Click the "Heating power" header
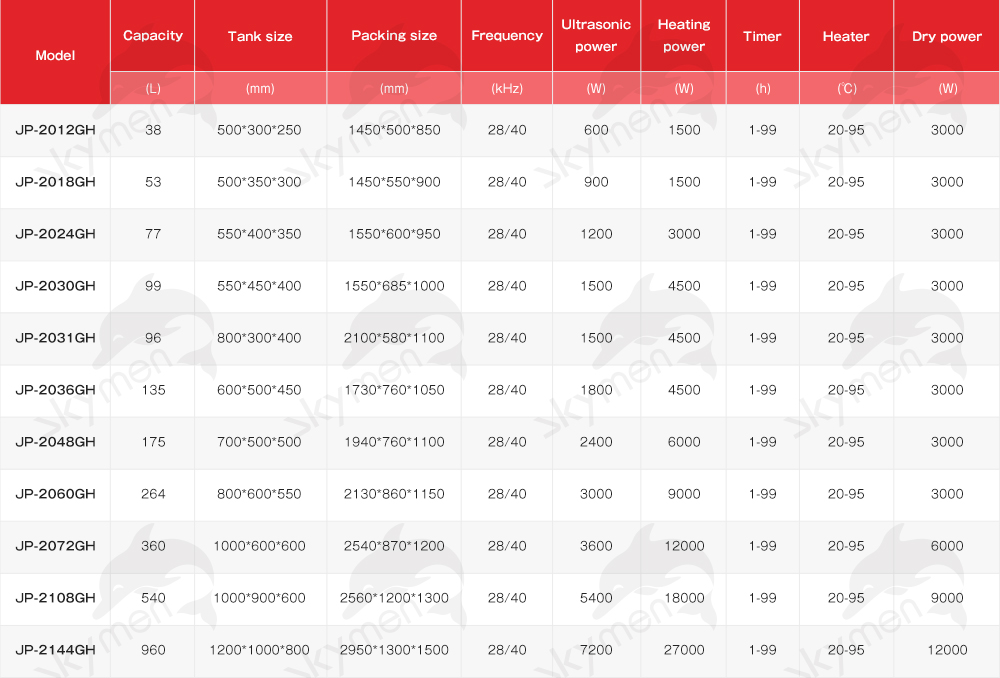This screenshot has width=1000, height=678. [x=684, y=35]
